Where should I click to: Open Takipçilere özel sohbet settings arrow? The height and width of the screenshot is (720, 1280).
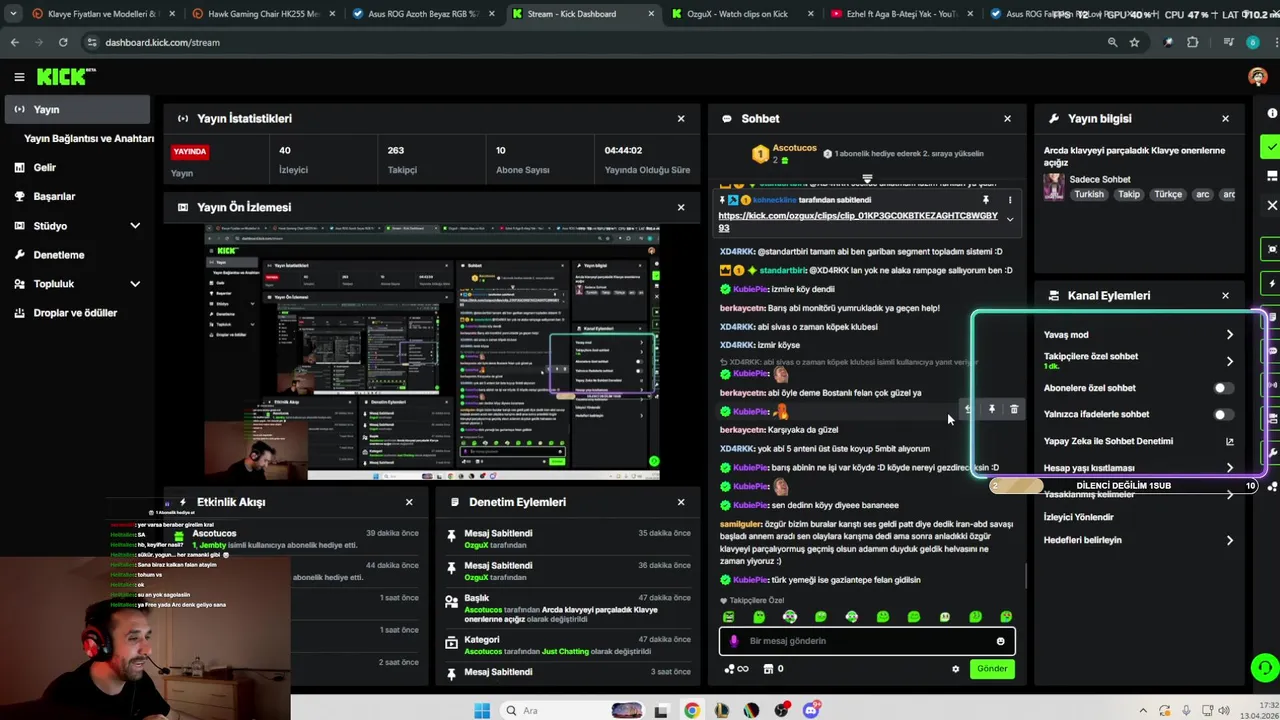[1229, 361]
